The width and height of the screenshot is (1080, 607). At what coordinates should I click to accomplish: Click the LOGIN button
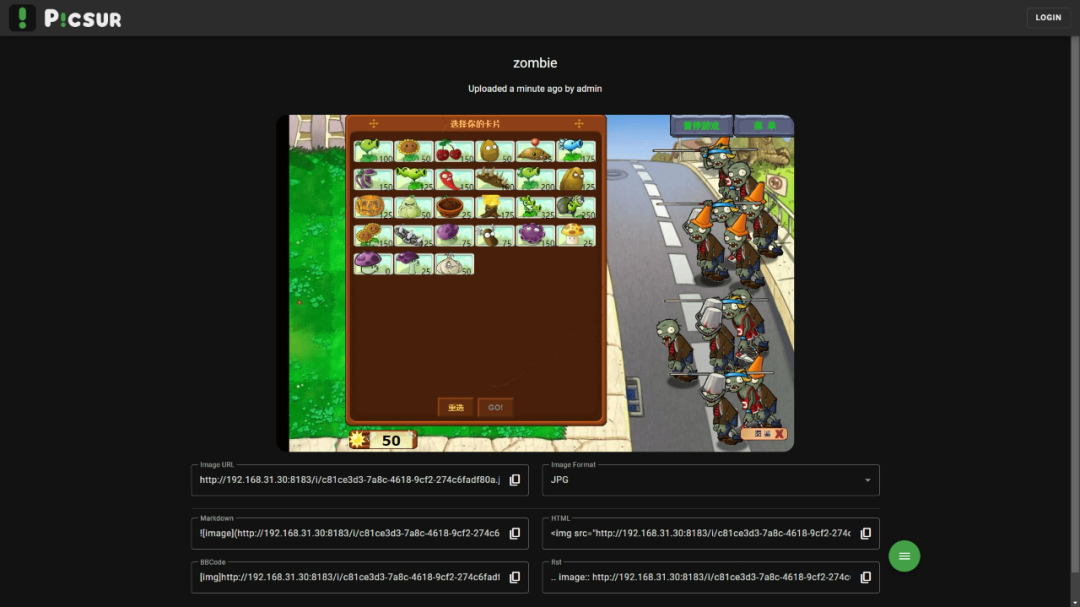(1048, 18)
